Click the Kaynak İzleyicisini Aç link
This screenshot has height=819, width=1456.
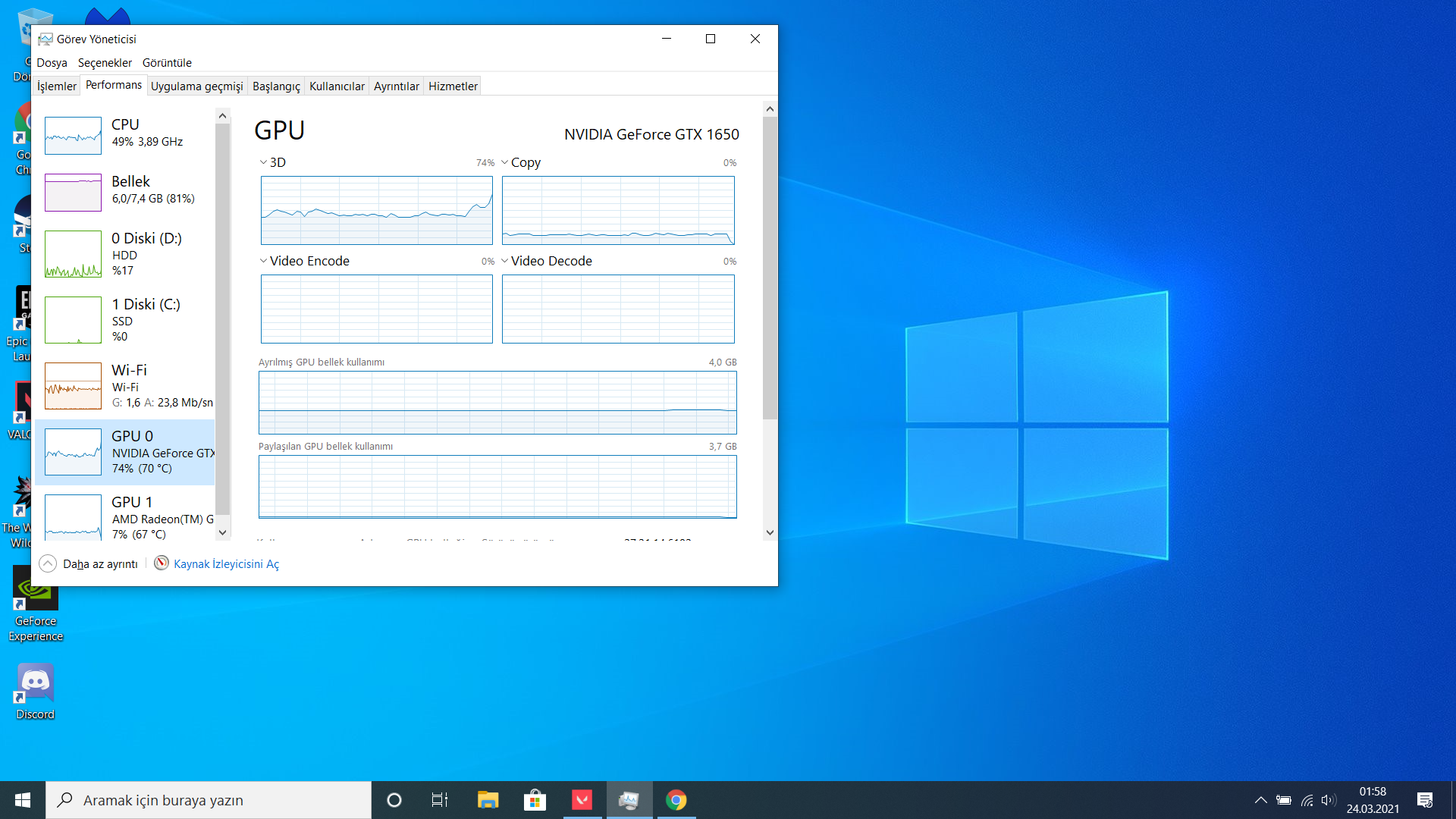pyautogui.click(x=226, y=564)
